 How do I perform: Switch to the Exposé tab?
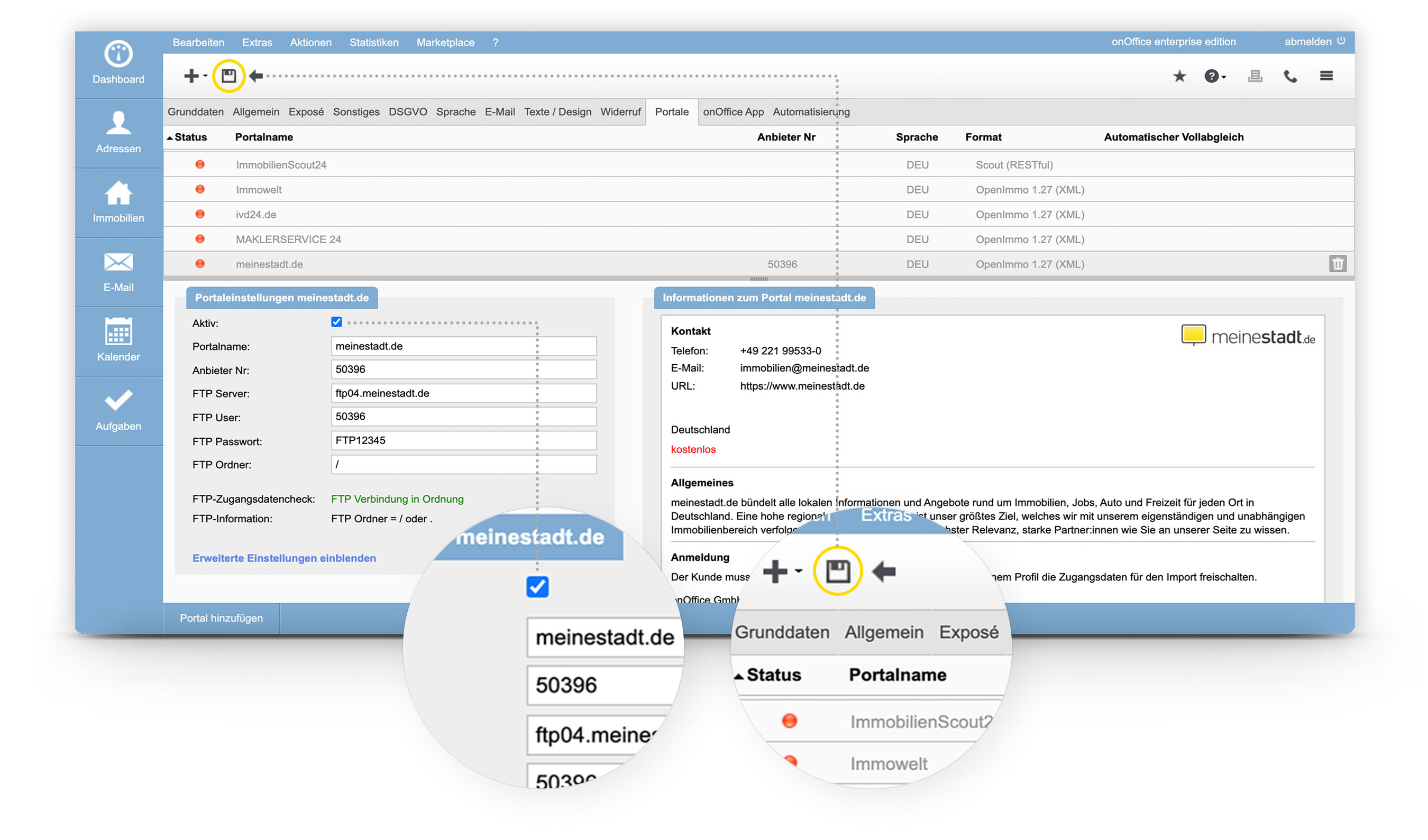(x=306, y=112)
